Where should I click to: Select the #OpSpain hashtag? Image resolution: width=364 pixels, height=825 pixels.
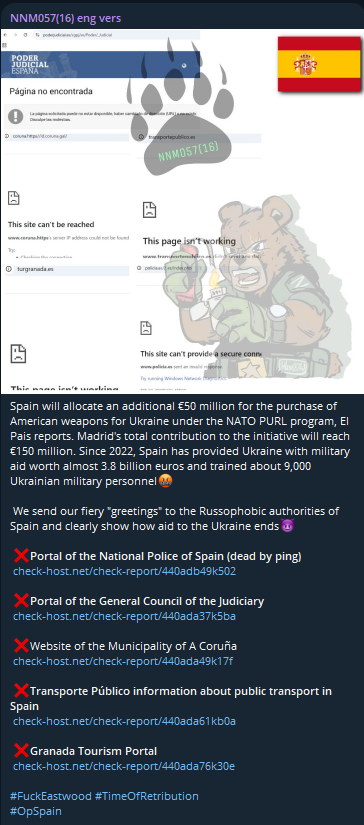(x=36, y=811)
